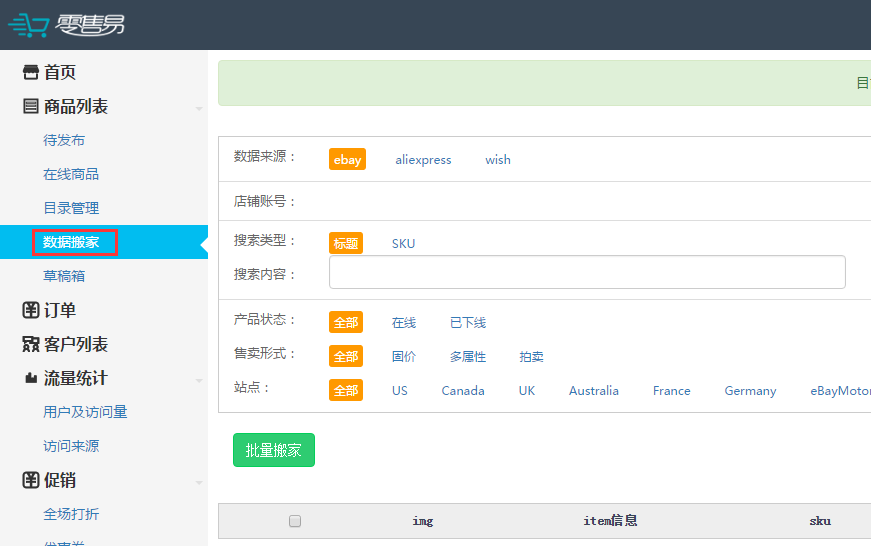Click the 首页 home store icon
This screenshot has width=871, height=546.
[x=31, y=72]
